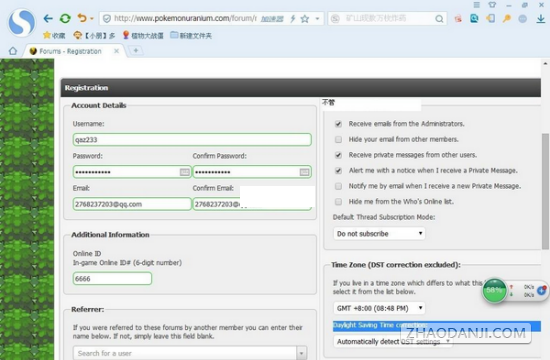Click the Online ID field with 6666
Screen dimensions: 550x360
(x=112, y=279)
